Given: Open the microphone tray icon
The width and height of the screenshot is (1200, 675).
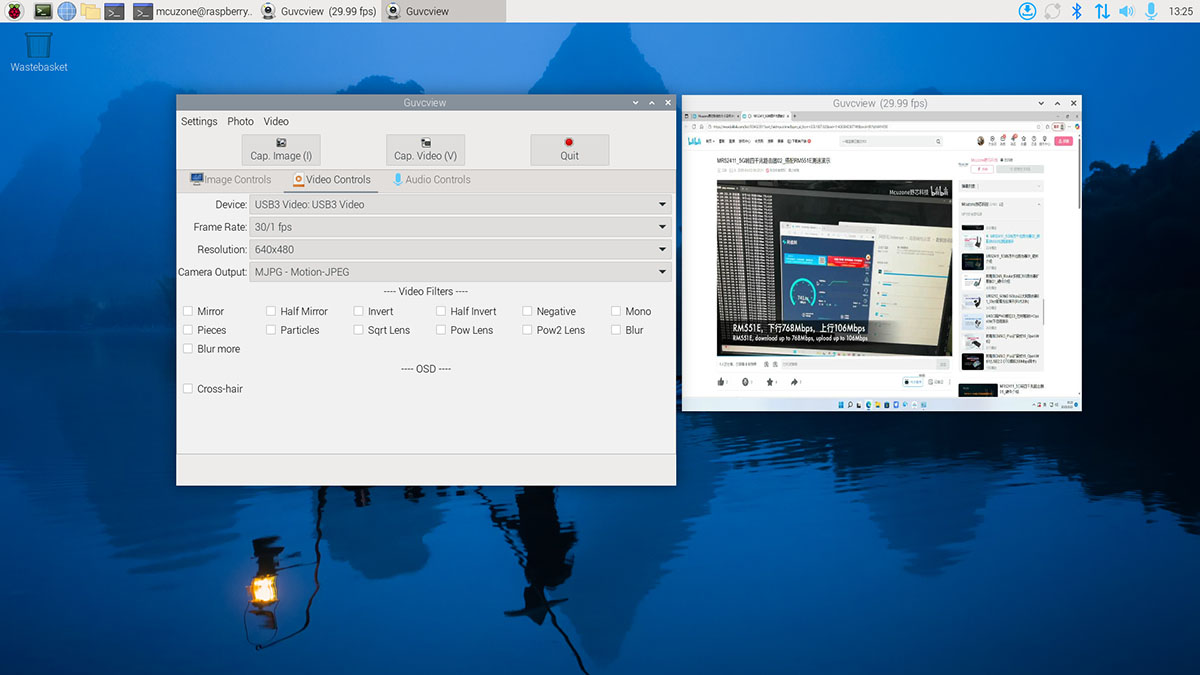Looking at the screenshot, I should click(1151, 11).
